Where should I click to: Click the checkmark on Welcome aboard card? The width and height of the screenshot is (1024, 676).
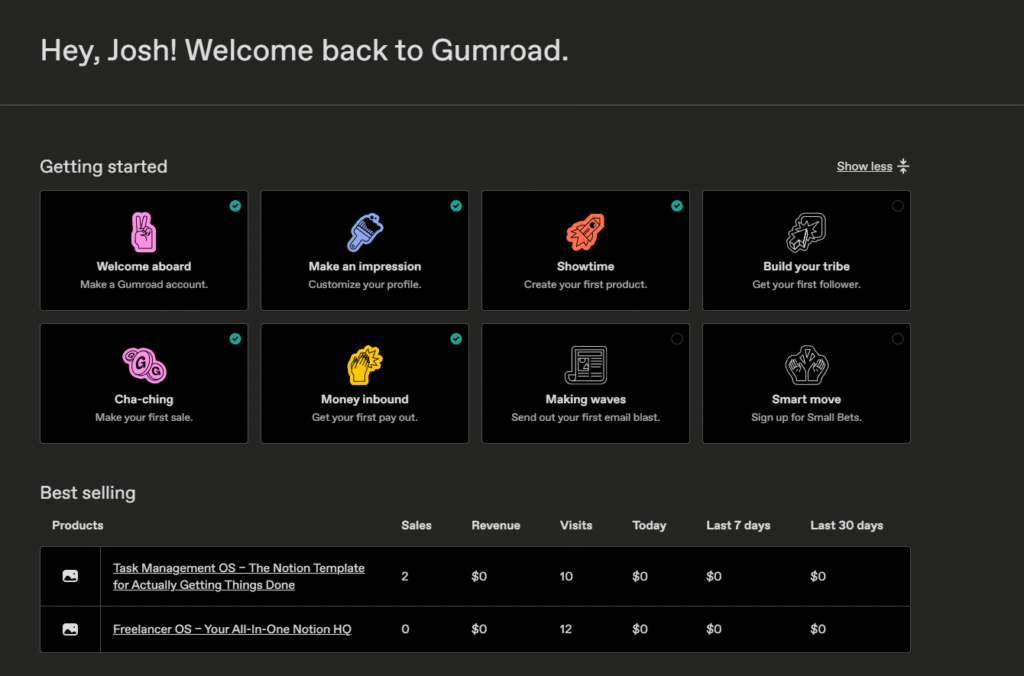(x=235, y=206)
